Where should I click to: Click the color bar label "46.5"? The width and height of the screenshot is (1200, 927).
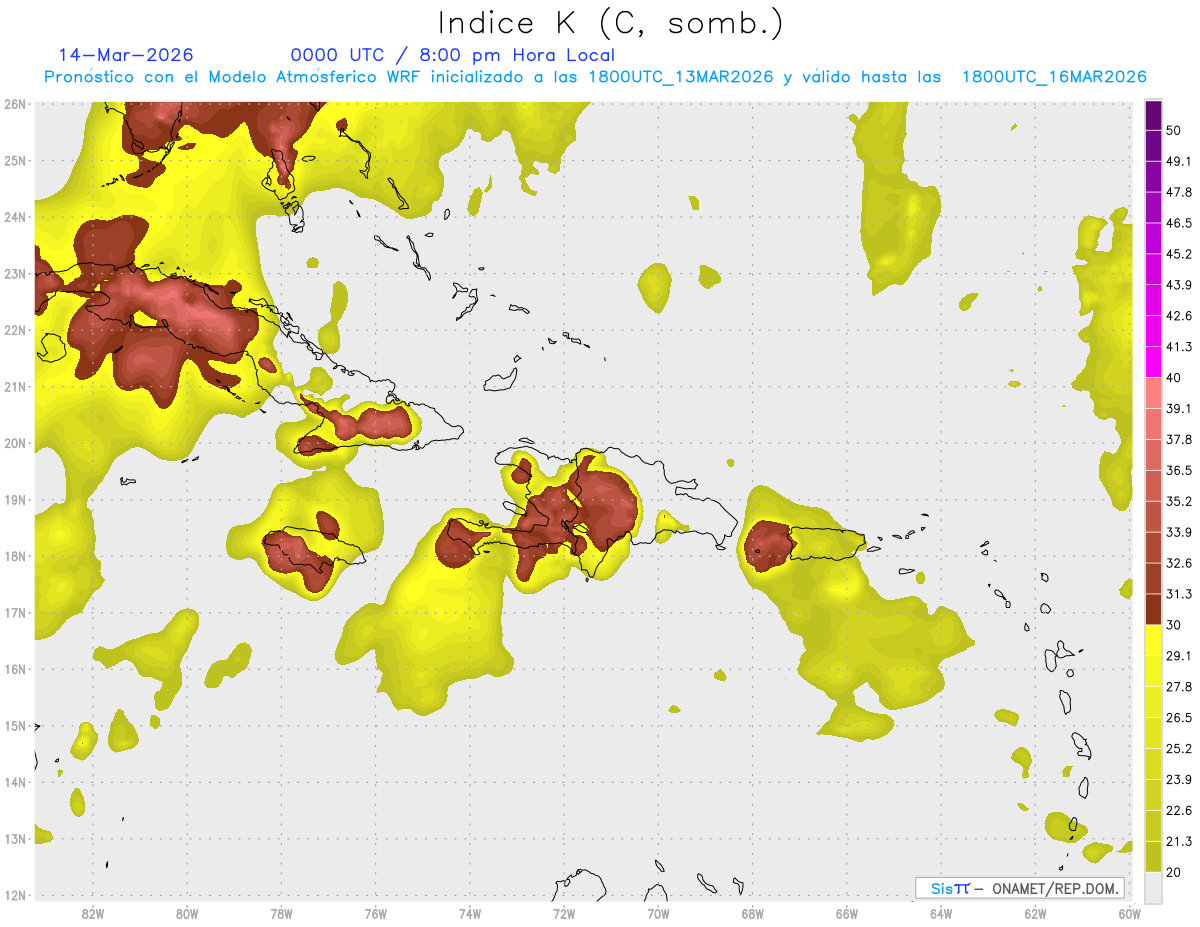pos(1179,224)
